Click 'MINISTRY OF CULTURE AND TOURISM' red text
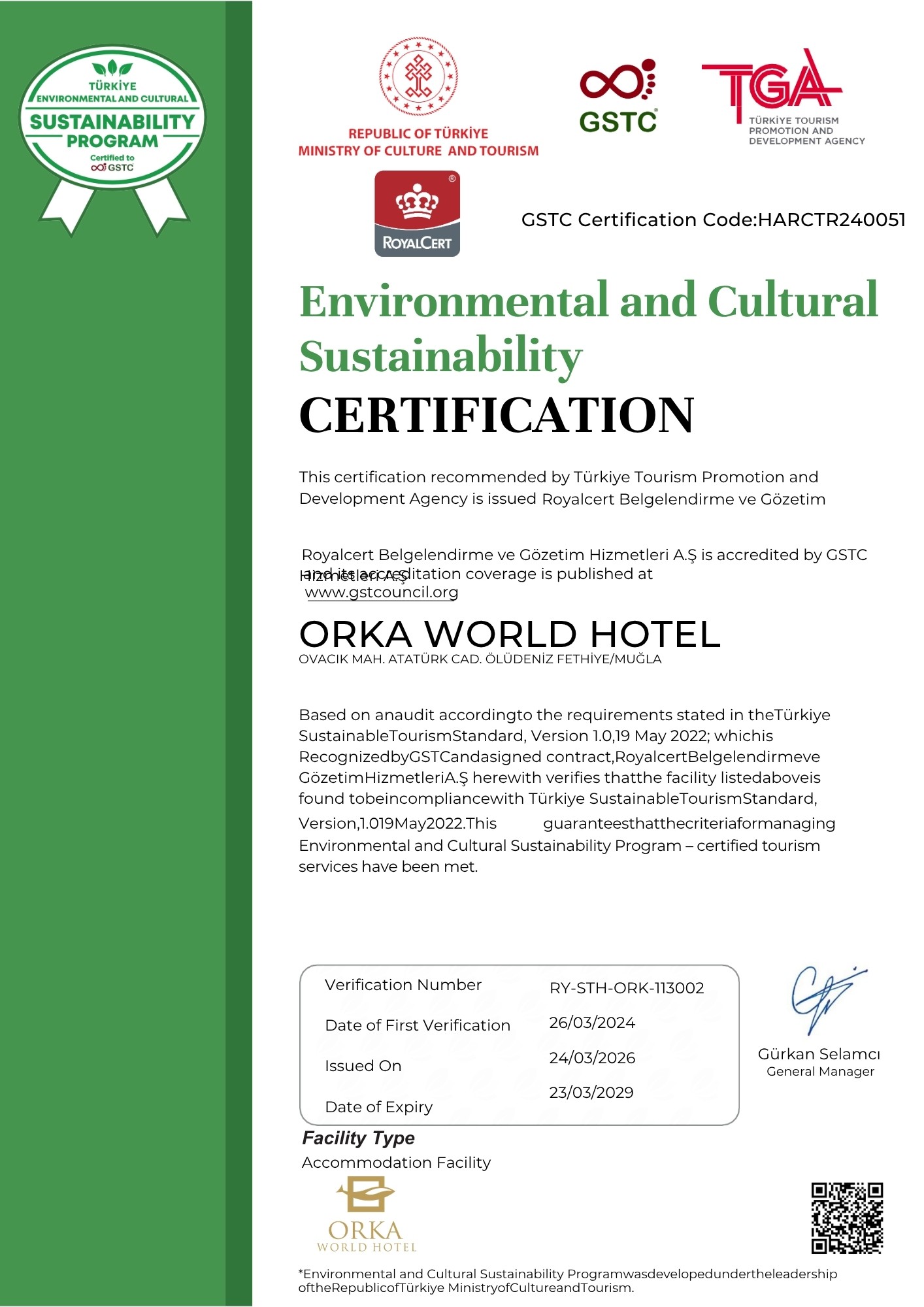The height and width of the screenshot is (1307, 924). tap(418, 151)
